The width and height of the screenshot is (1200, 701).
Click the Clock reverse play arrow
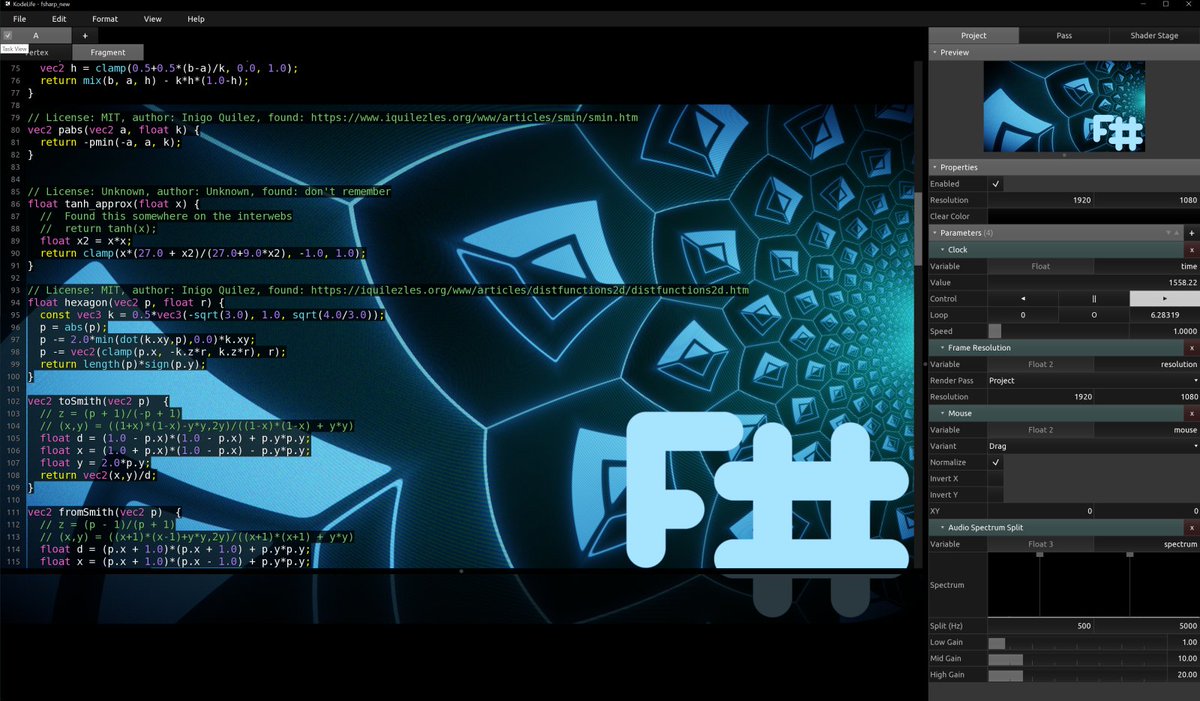(x=1023, y=299)
